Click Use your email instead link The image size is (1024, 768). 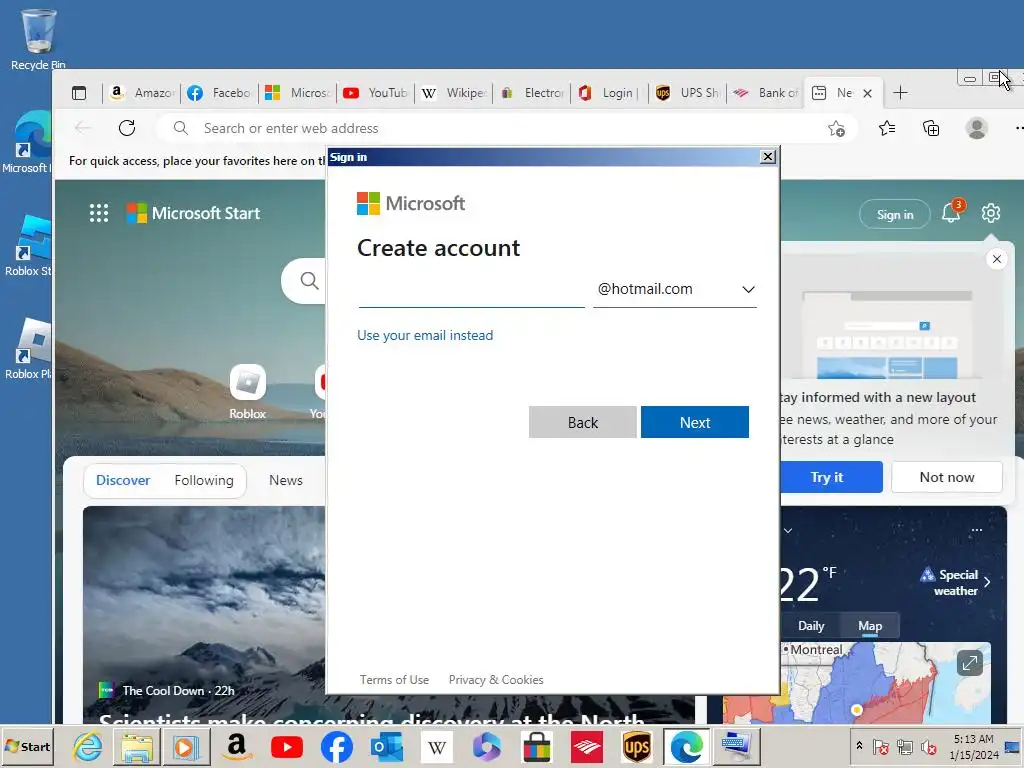click(x=425, y=335)
